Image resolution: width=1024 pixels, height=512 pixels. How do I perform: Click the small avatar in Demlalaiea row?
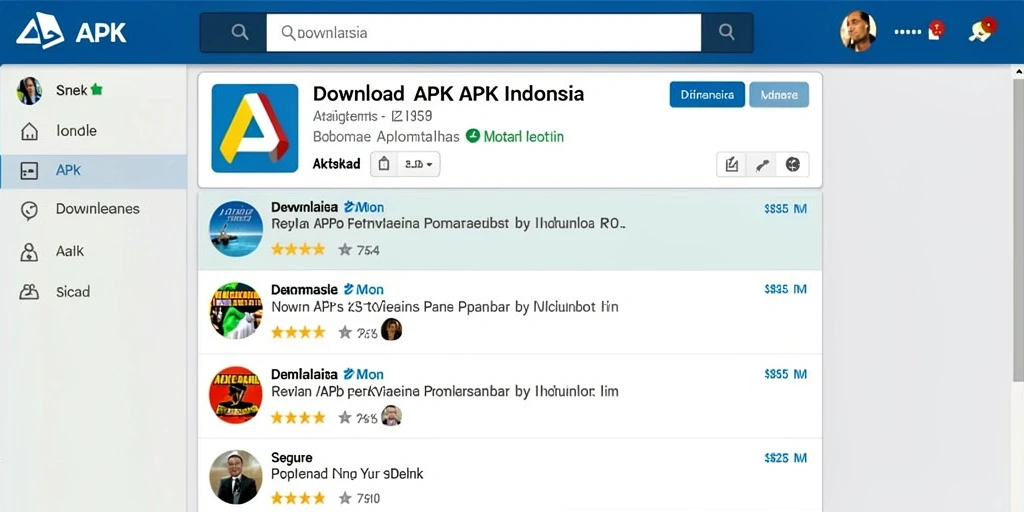tap(391, 415)
